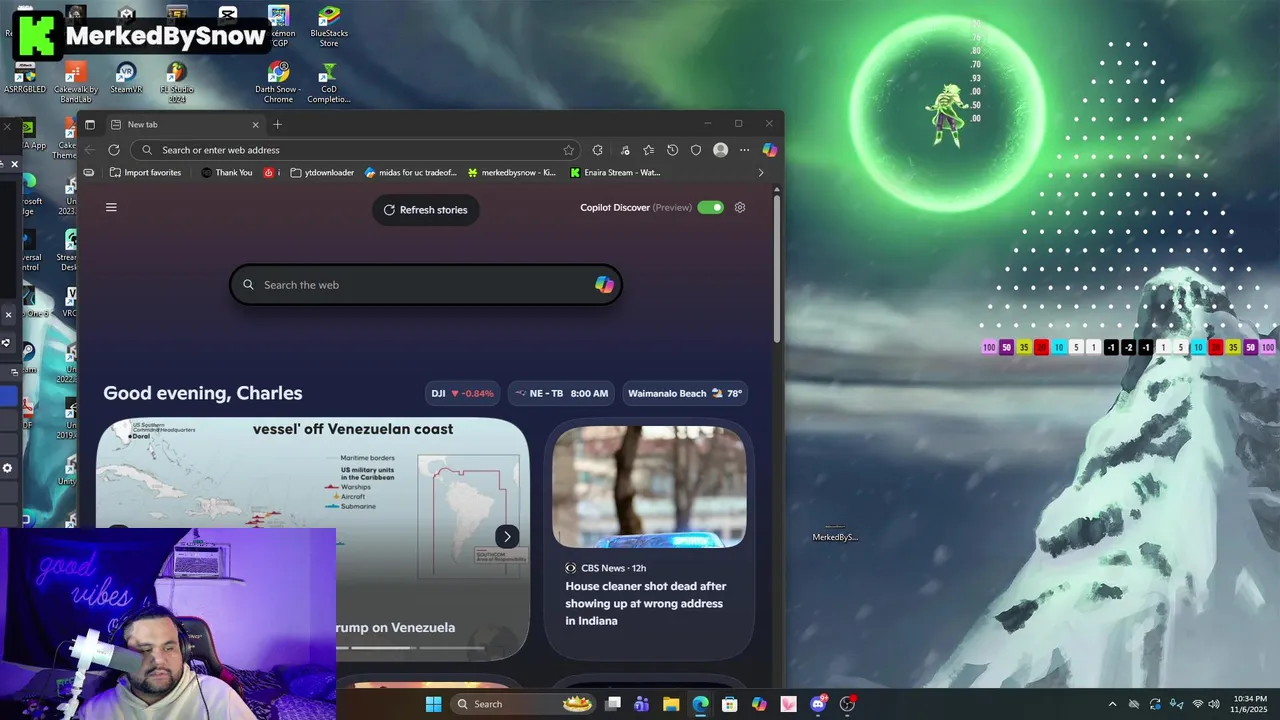Open volume control in system tray

click(x=1216, y=704)
